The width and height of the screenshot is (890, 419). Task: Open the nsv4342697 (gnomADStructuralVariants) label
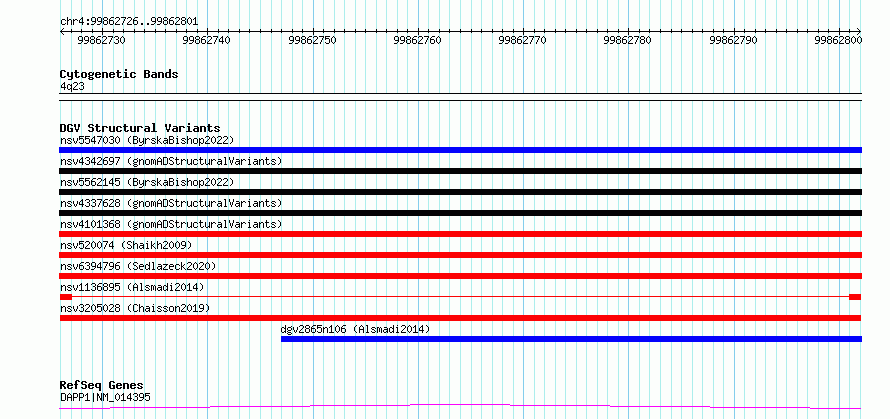pos(171,161)
